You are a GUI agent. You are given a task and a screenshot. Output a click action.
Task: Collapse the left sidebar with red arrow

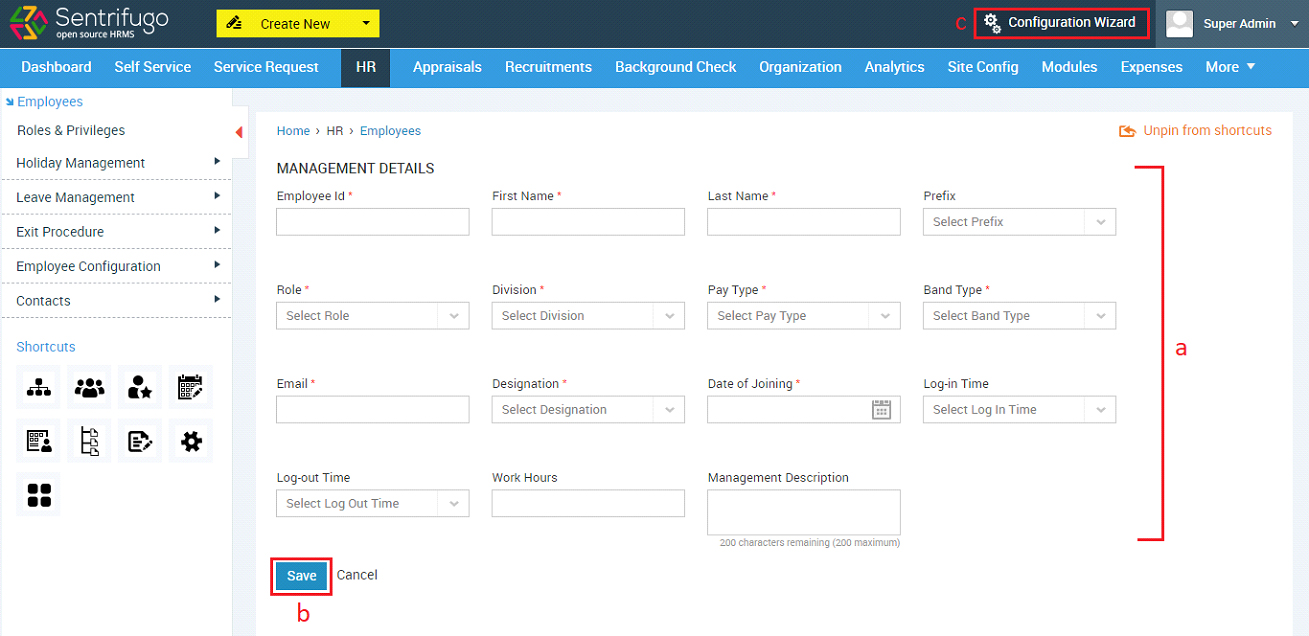(239, 132)
